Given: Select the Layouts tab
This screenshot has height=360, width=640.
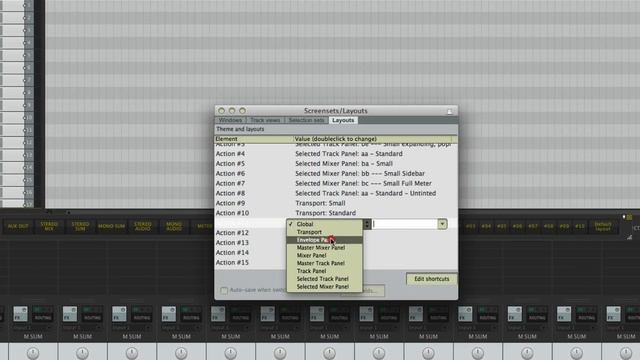Looking at the screenshot, I should 343,120.
